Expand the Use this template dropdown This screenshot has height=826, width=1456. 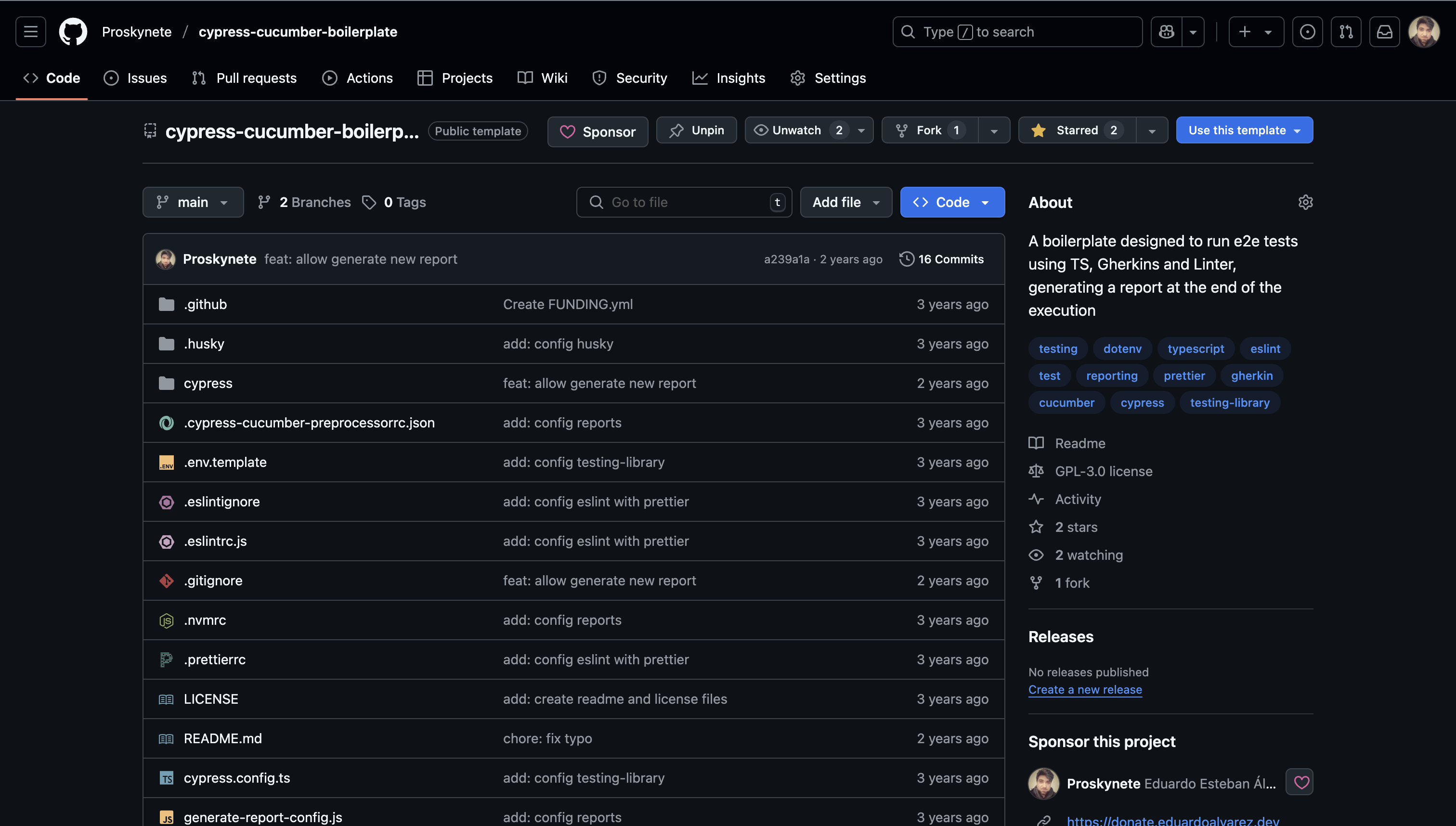[1244, 130]
